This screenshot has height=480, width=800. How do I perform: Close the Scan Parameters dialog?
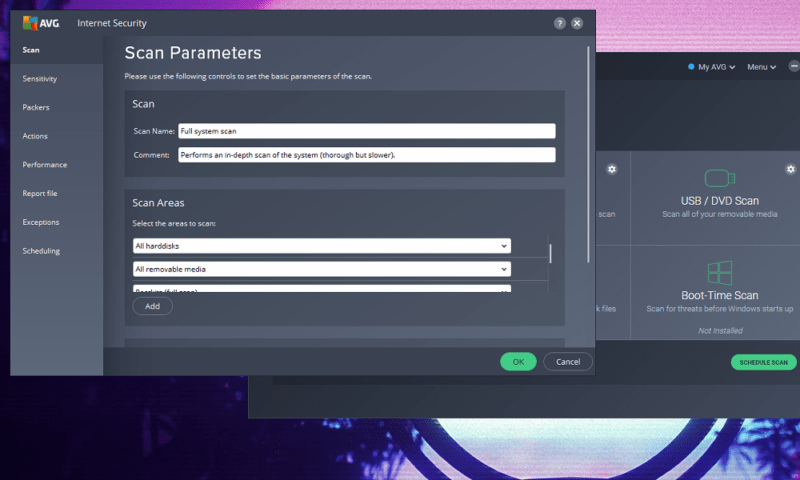pyautogui.click(x=577, y=23)
